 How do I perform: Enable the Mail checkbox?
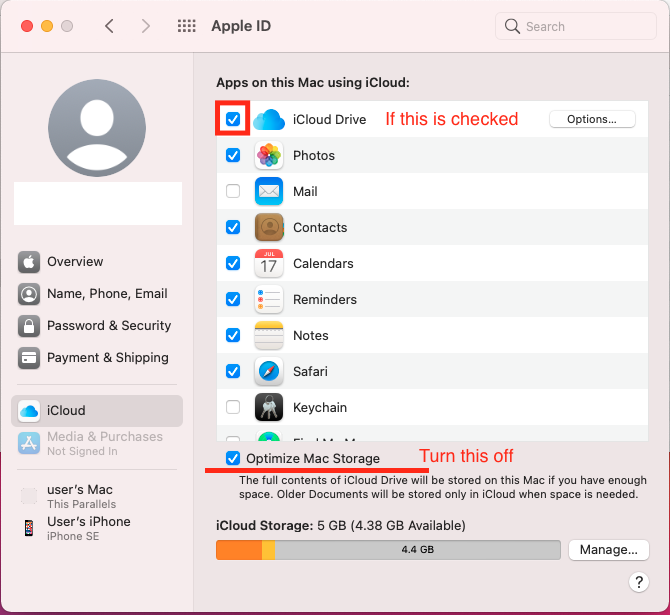[233, 191]
